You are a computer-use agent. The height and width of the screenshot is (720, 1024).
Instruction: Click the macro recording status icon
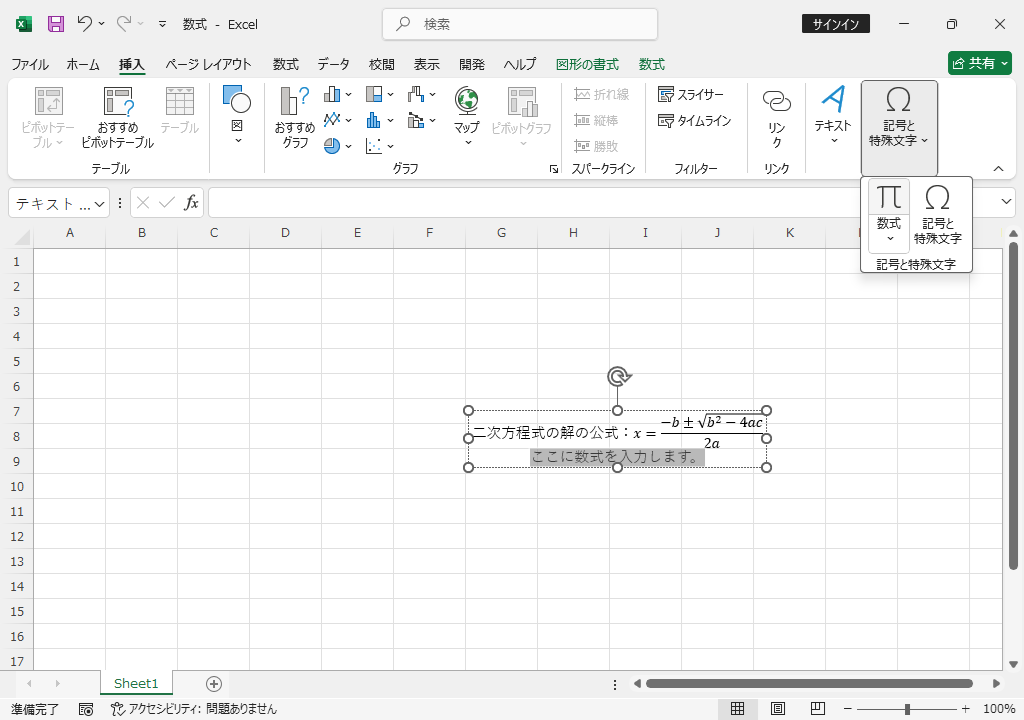pyautogui.click(x=86, y=709)
